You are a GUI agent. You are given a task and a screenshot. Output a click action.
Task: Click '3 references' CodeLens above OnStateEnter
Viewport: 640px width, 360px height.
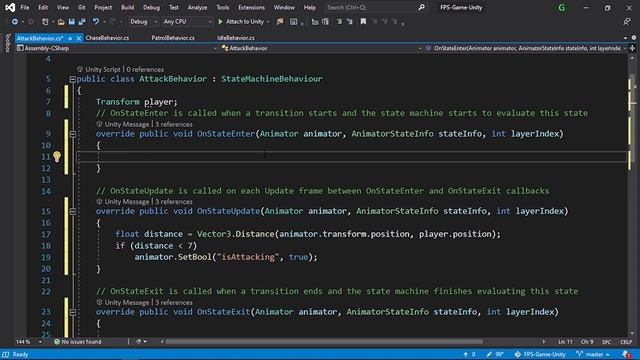pos(173,124)
